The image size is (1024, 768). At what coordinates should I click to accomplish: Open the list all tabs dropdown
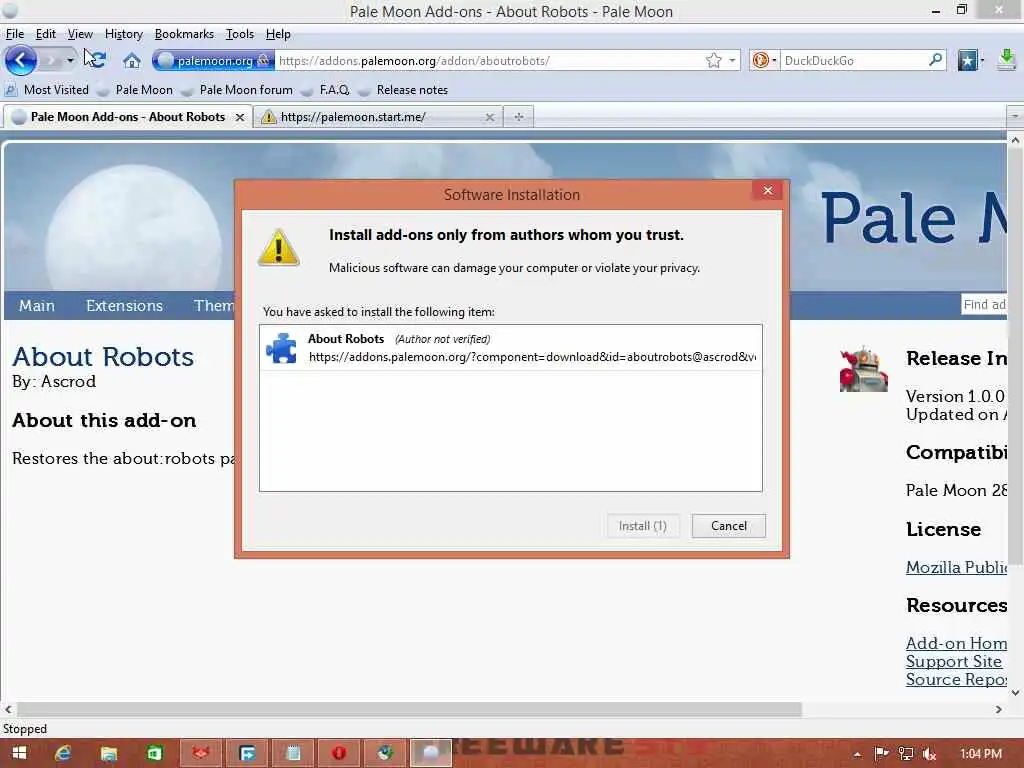click(1014, 116)
